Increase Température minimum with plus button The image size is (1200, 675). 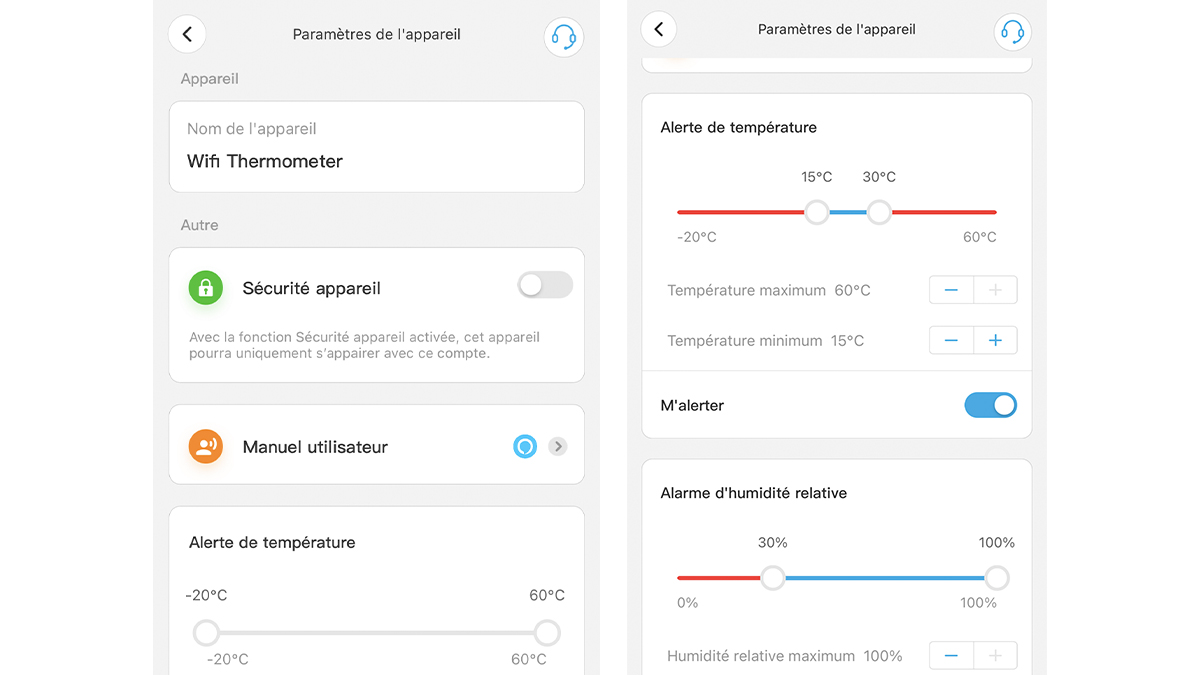[x=995, y=340]
